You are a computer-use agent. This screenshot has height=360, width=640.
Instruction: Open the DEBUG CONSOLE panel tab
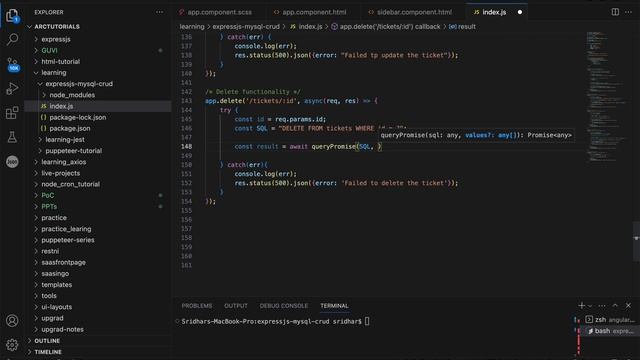(x=284, y=306)
